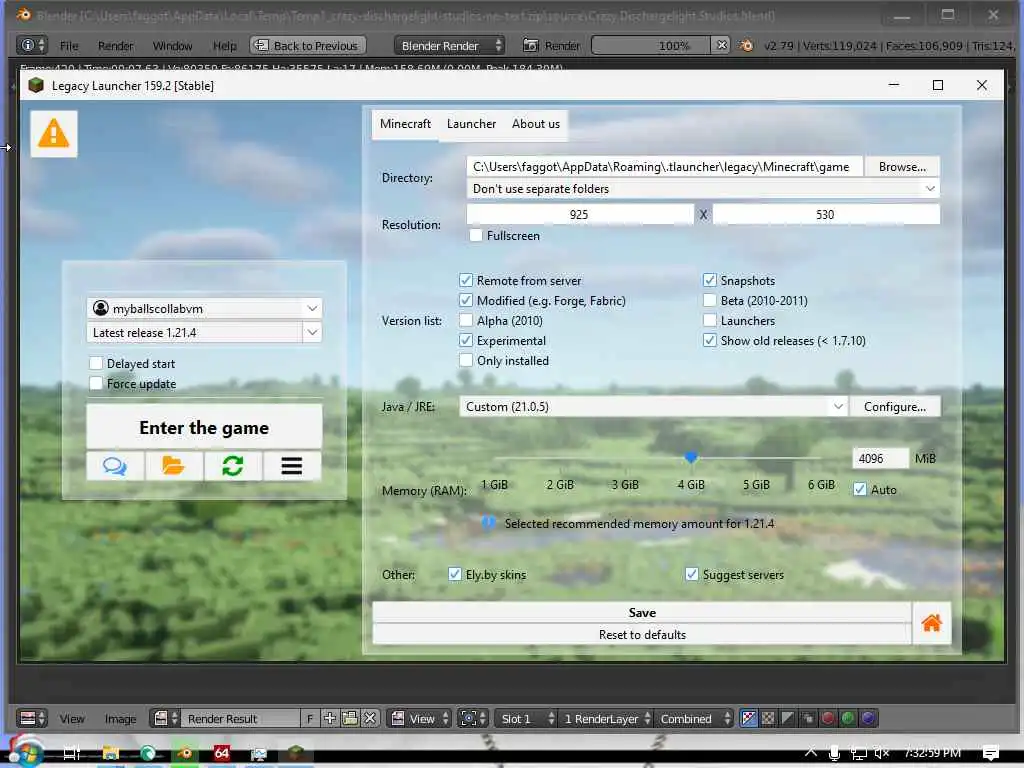Open Don't use separate folders dropdown
Image resolution: width=1024 pixels, height=768 pixels.
coord(703,189)
